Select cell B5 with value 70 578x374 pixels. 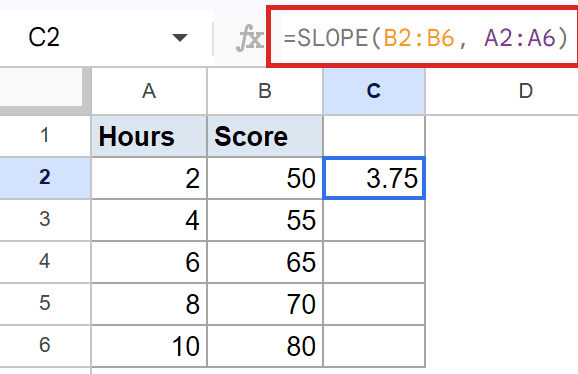265,304
